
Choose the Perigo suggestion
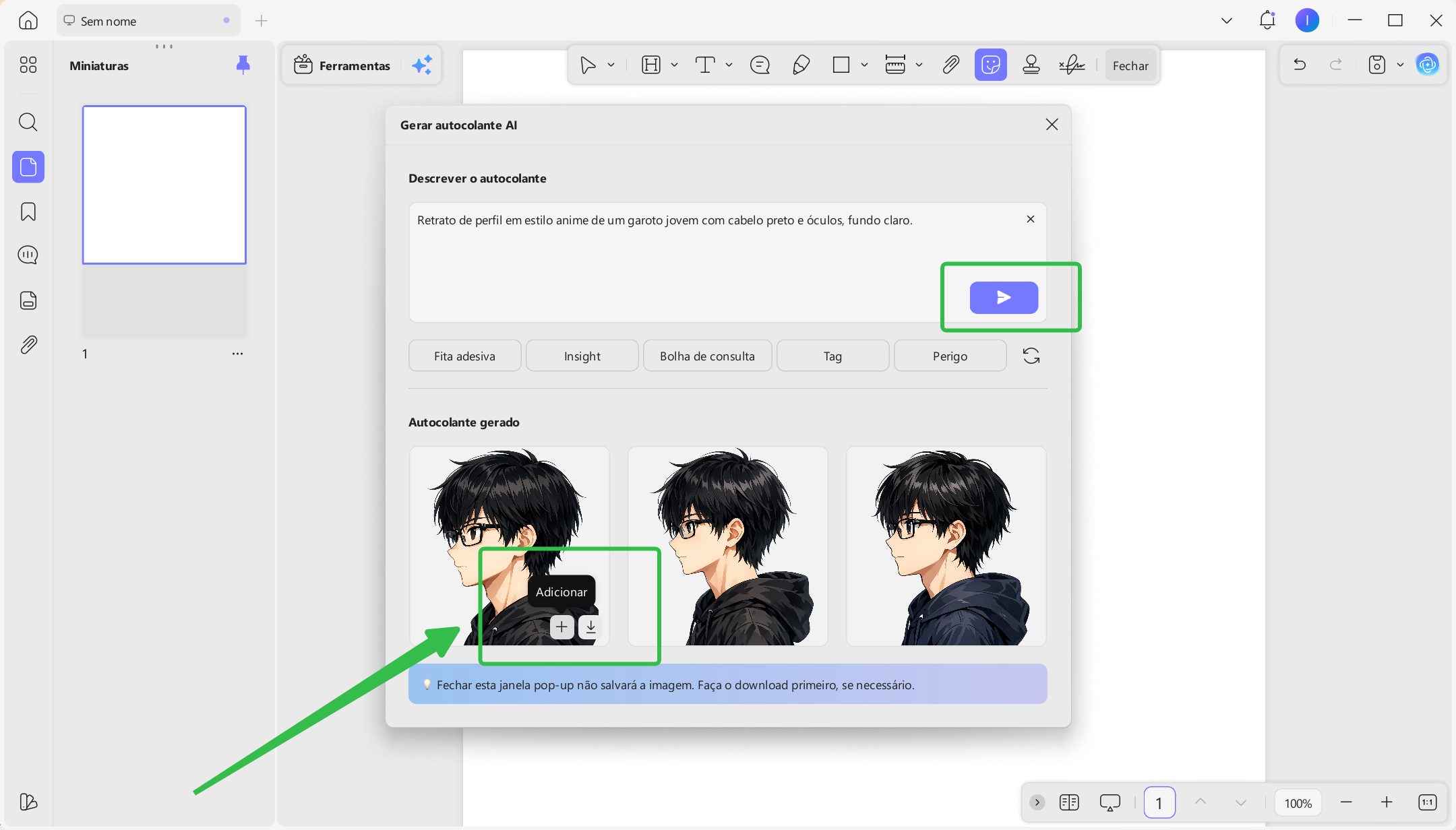click(x=950, y=356)
